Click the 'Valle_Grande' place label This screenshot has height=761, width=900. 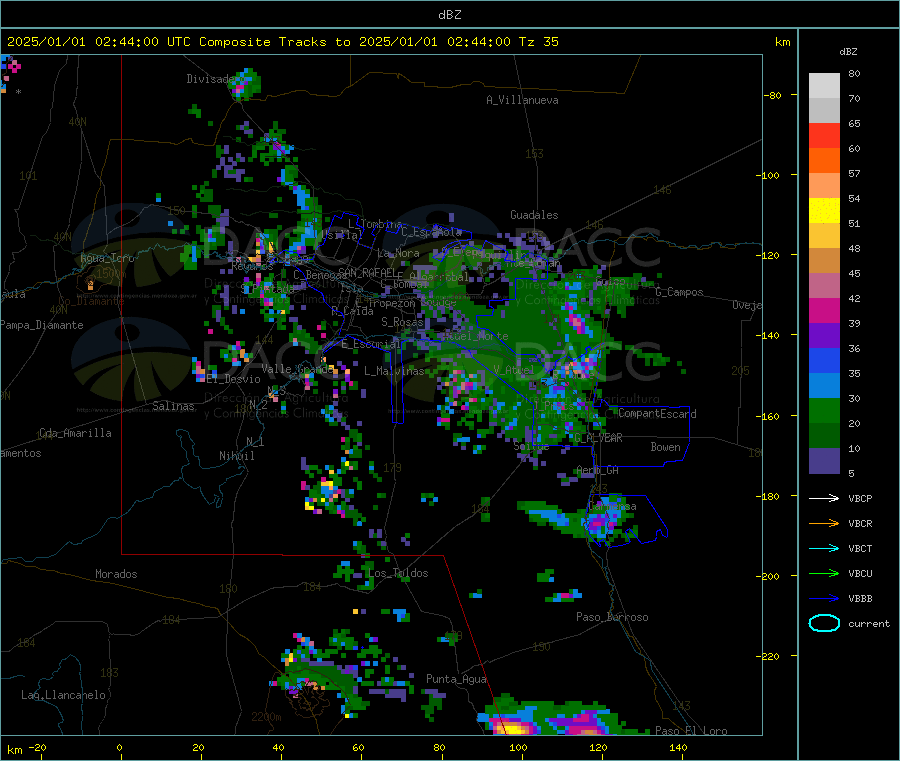(x=297, y=369)
